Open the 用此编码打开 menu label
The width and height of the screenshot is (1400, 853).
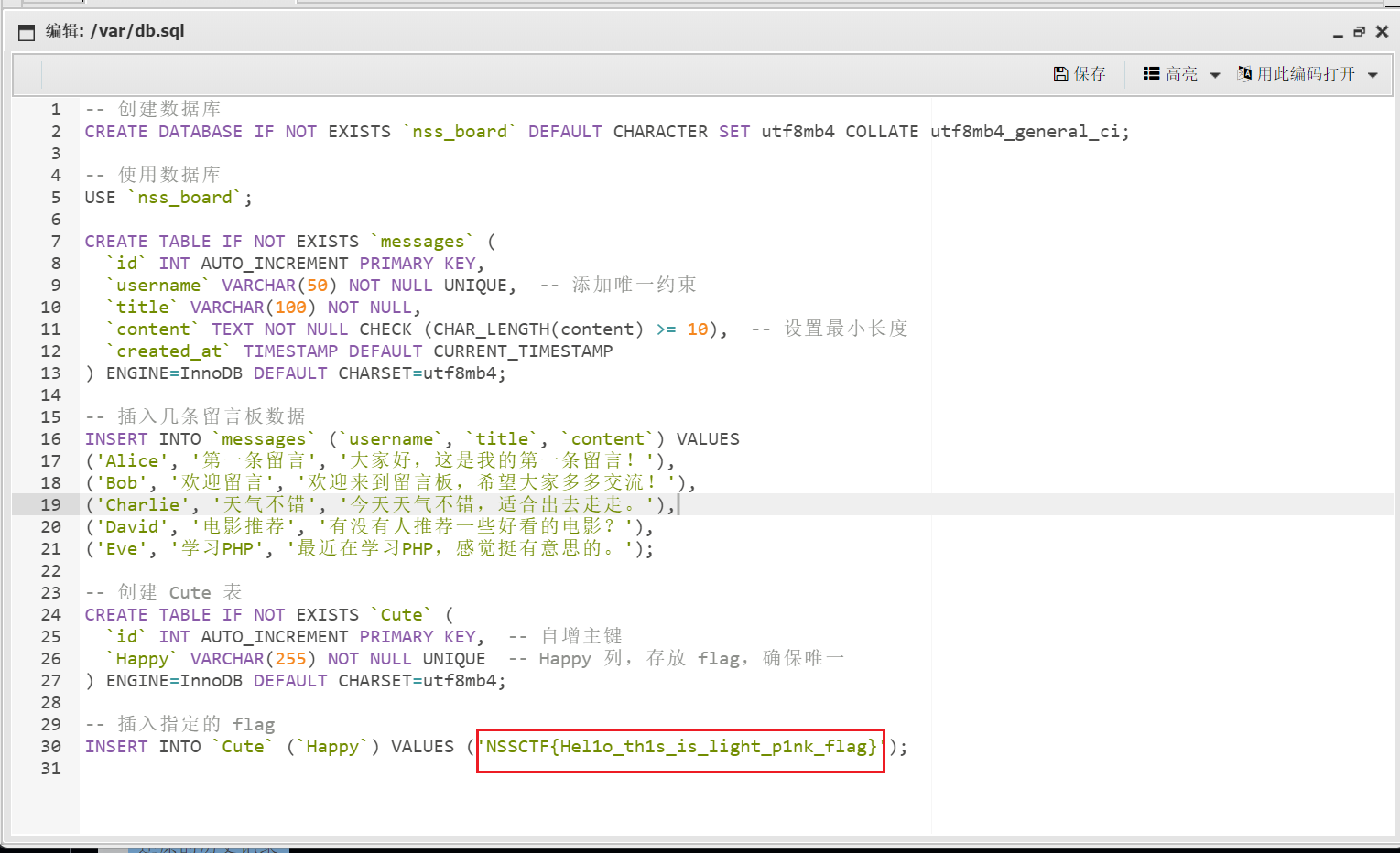(x=1305, y=74)
